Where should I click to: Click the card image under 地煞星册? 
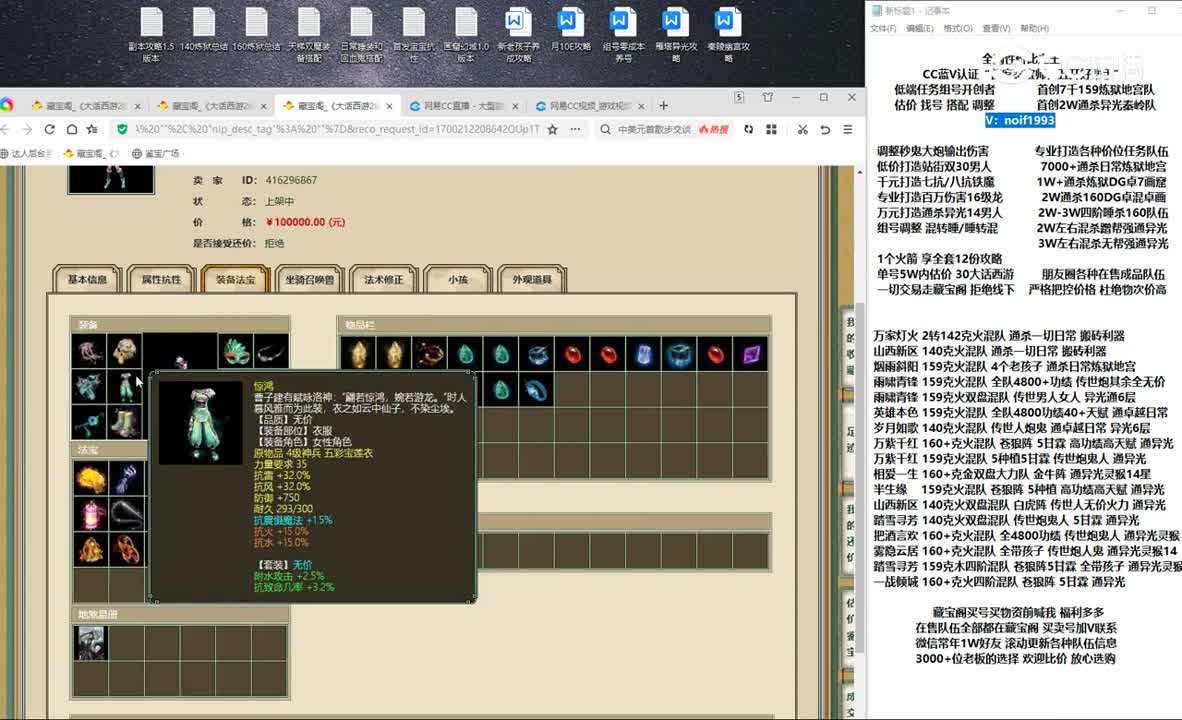tap(90, 643)
